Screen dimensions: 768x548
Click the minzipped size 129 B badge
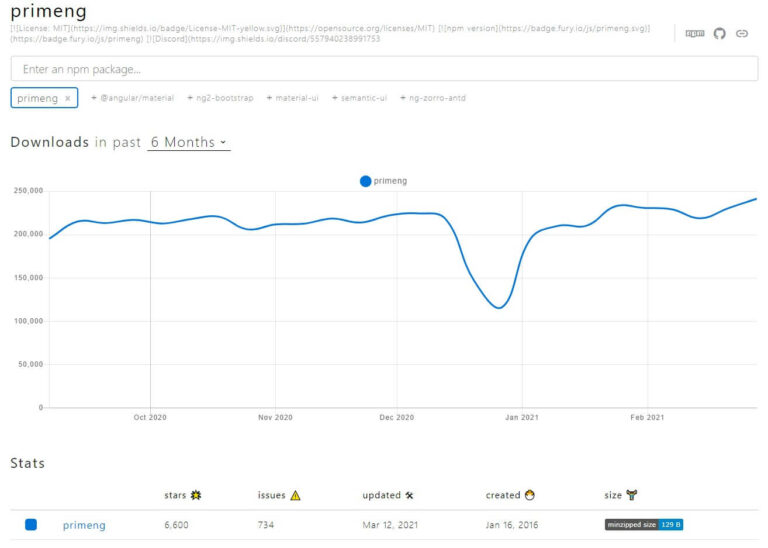pos(644,525)
